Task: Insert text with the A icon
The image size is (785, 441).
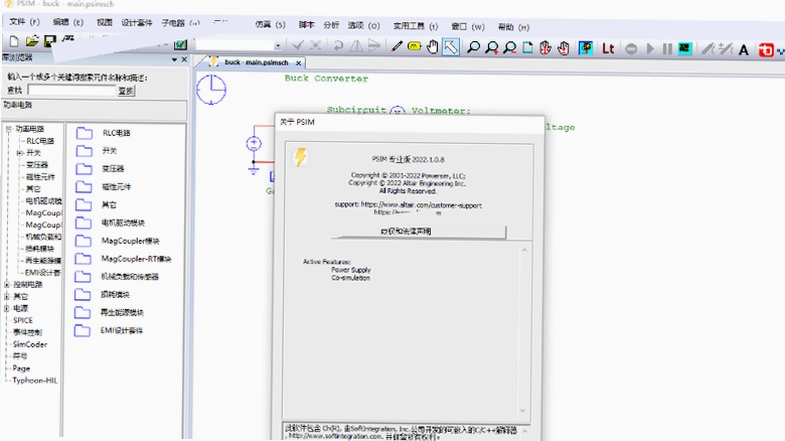Action: (743, 50)
